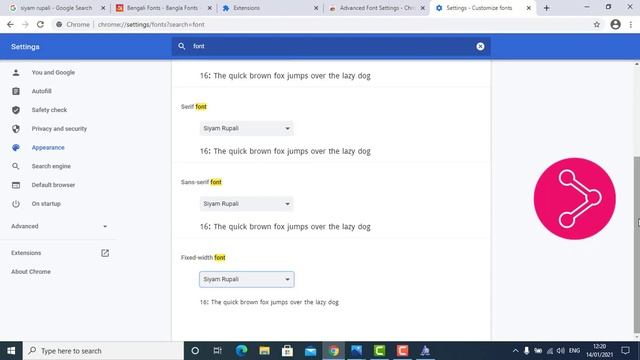The width and height of the screenshot is (640, 360).
Task: Open a new browser tab
Action: [547, 8]
